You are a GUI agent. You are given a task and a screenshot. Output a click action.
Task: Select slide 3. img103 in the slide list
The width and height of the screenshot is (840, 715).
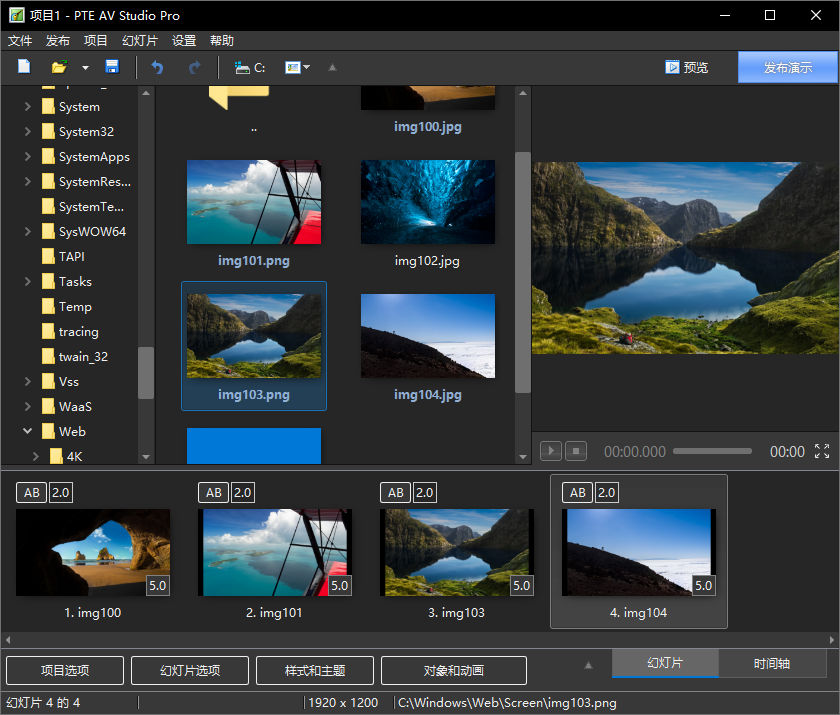(x=457, y=552)
